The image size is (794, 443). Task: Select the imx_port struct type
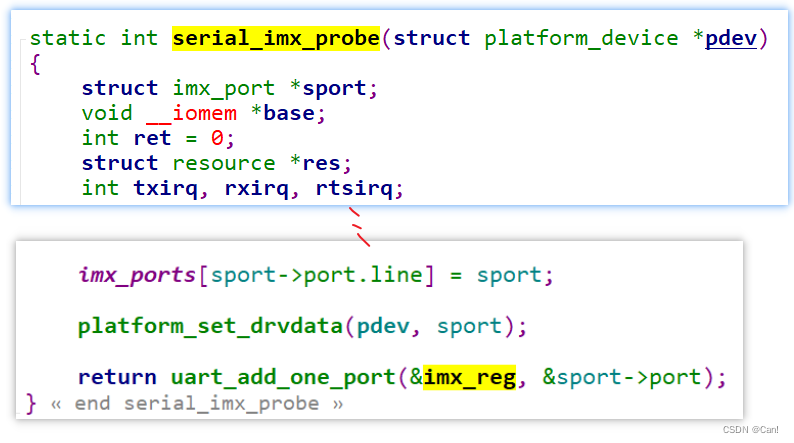[x=224, y=89]
